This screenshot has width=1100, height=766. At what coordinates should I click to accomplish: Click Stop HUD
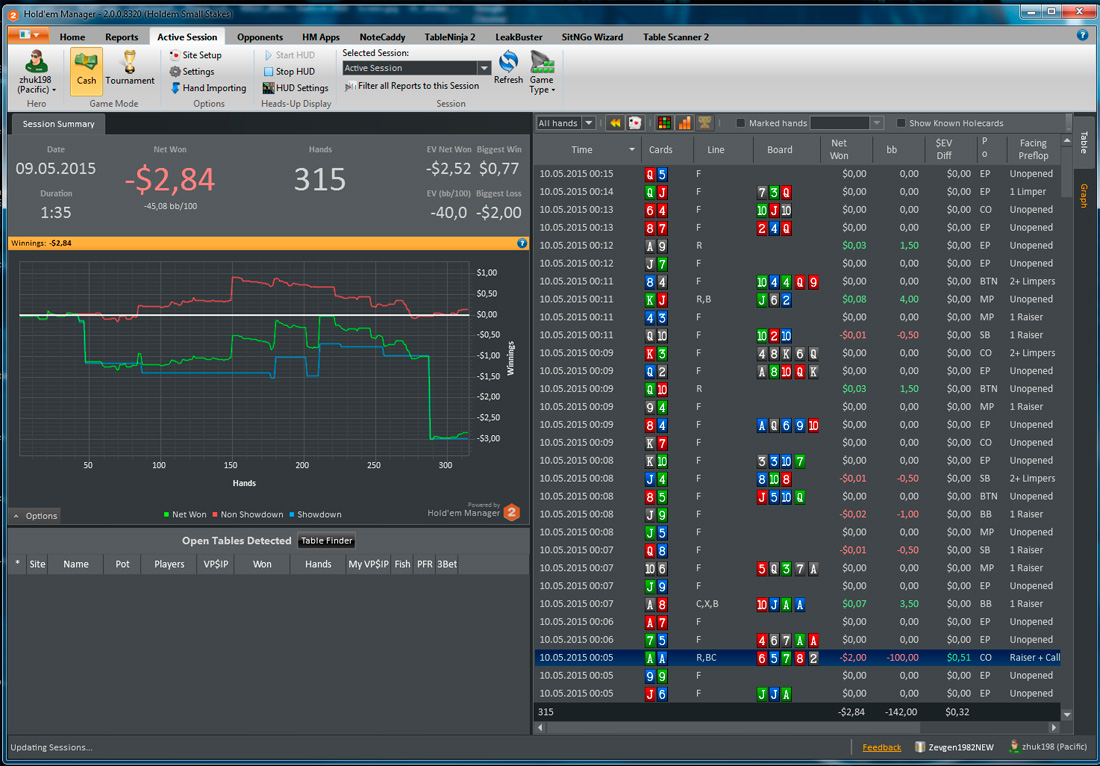coord(289,72)
